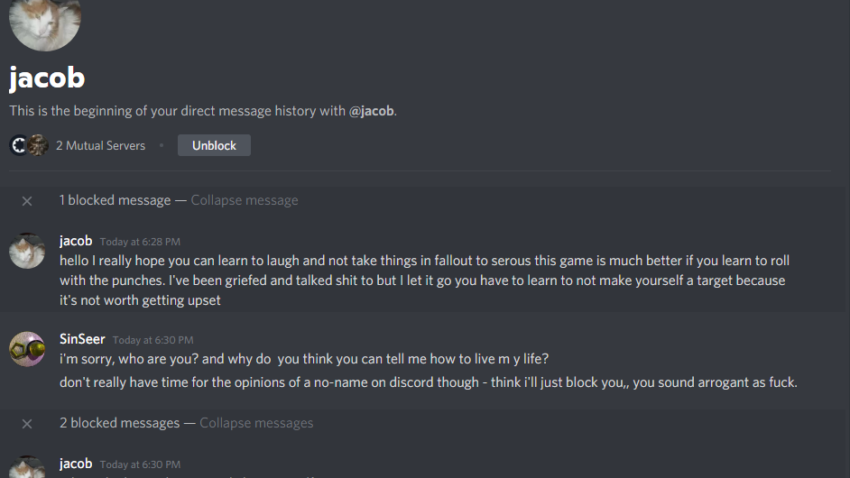The height and width of the screenshot is (478, 850).
Task: Click jacob username on the 6:28 PM message
Action: 76,241
